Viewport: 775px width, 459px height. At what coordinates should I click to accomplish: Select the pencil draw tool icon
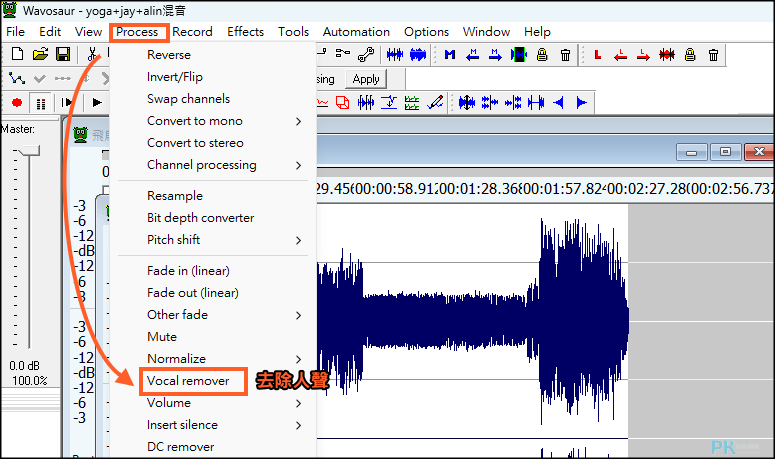coord(435,102)
